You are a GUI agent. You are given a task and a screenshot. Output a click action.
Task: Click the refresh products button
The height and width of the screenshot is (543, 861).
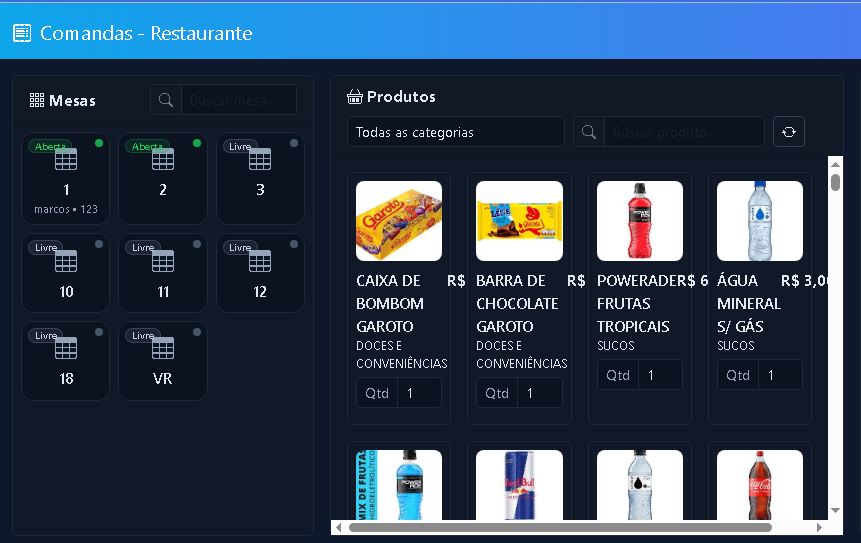pyautogui.click(x=789, y=132)
